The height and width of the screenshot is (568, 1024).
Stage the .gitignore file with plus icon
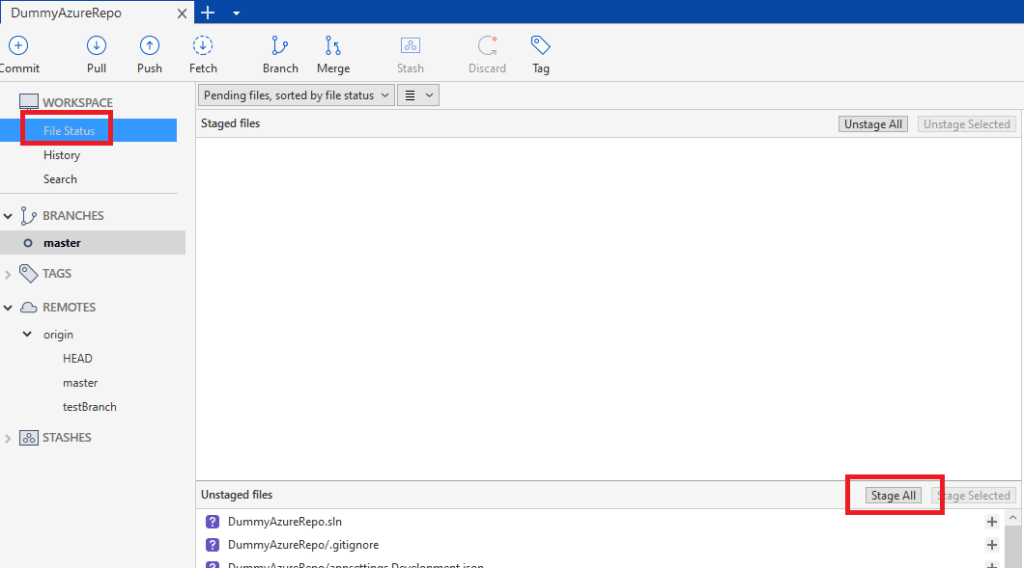click(x=992, y=545)
